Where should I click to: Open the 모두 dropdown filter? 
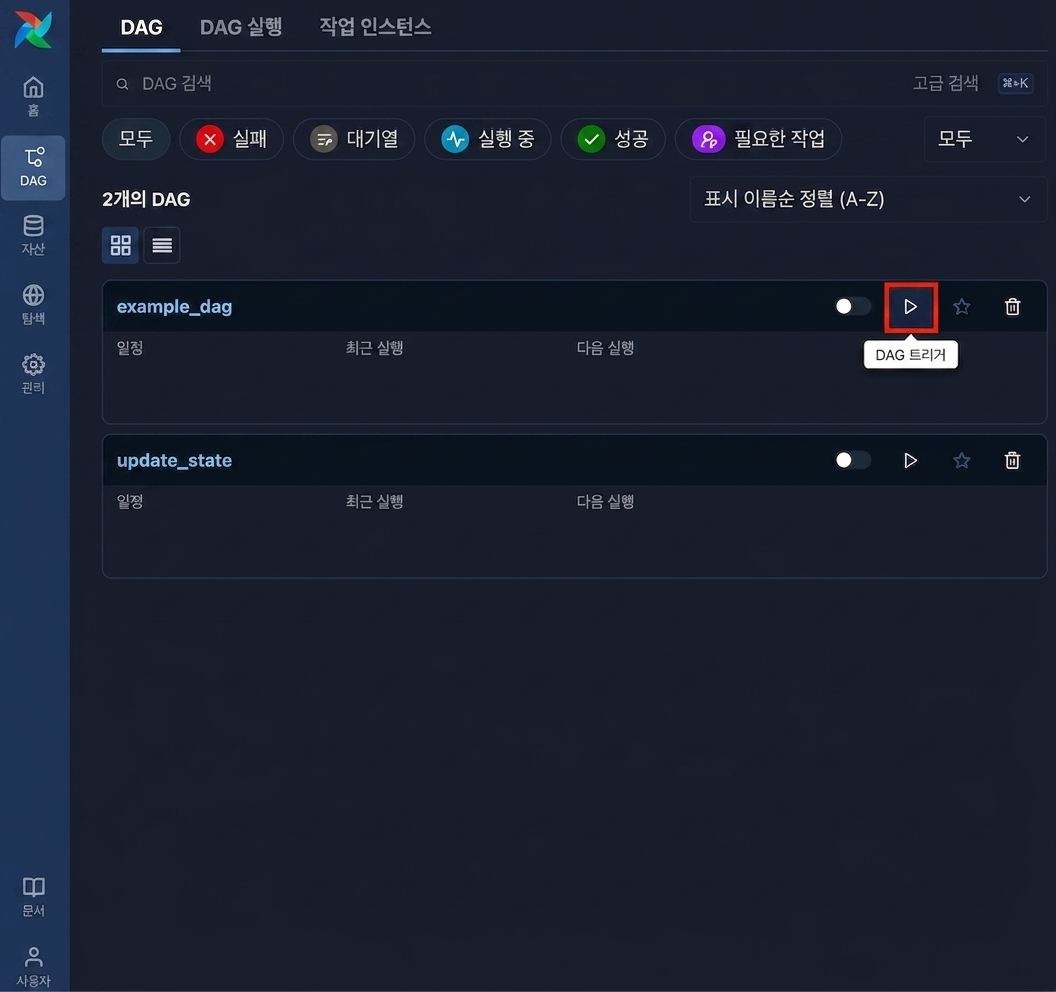pos(985,139)
